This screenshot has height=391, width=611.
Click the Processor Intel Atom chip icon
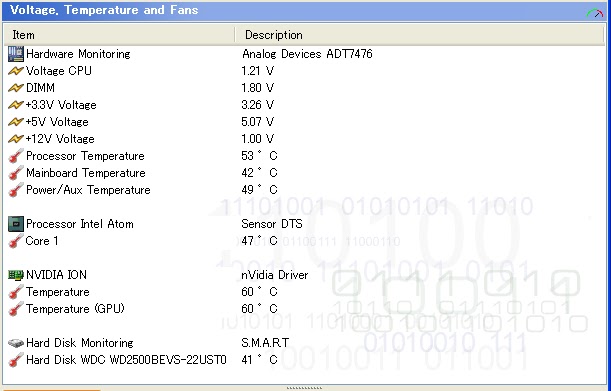[x=16, y=224]
